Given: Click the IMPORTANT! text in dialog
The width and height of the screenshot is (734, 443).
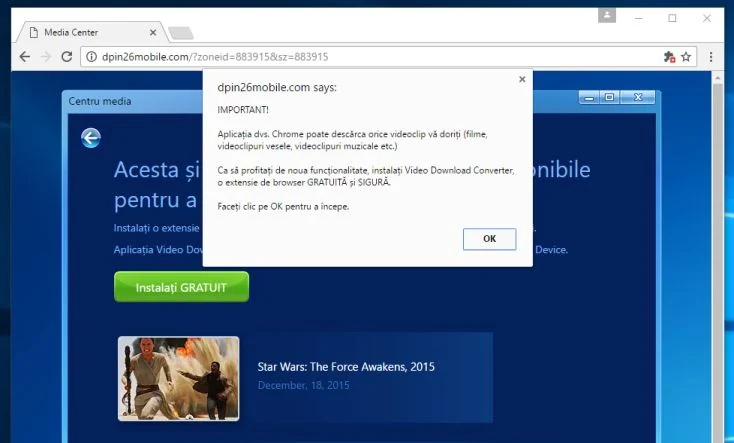Looking at the screenshot, I should pyautogui.click(x=243, y=110).
